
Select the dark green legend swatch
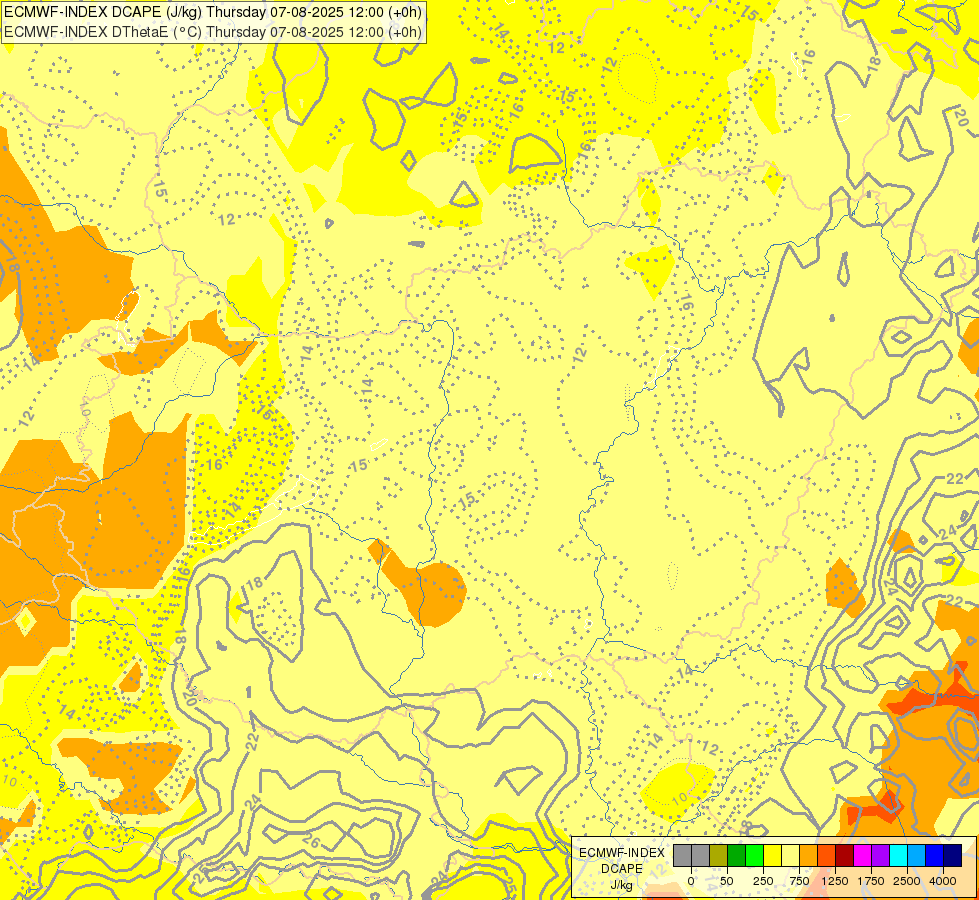(737, 855)
